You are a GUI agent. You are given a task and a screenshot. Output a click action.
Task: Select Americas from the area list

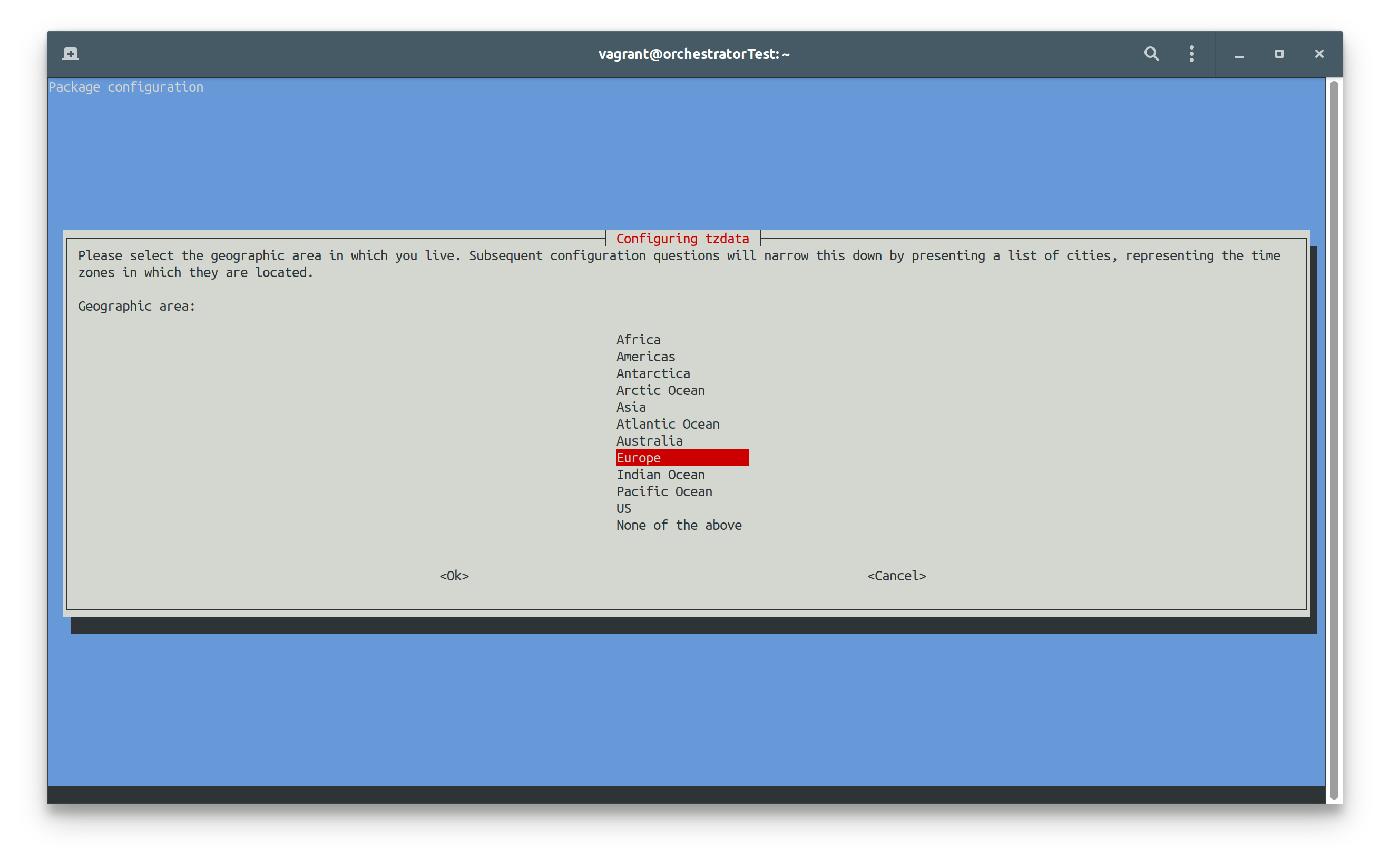coord(645,357)
